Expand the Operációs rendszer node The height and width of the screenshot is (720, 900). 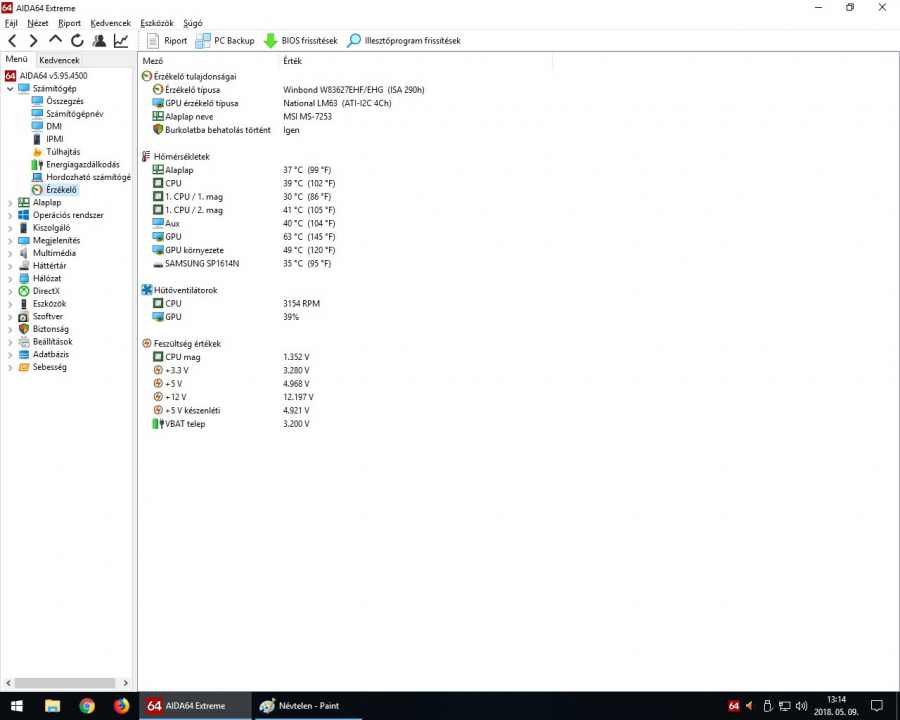pos(10,215)
